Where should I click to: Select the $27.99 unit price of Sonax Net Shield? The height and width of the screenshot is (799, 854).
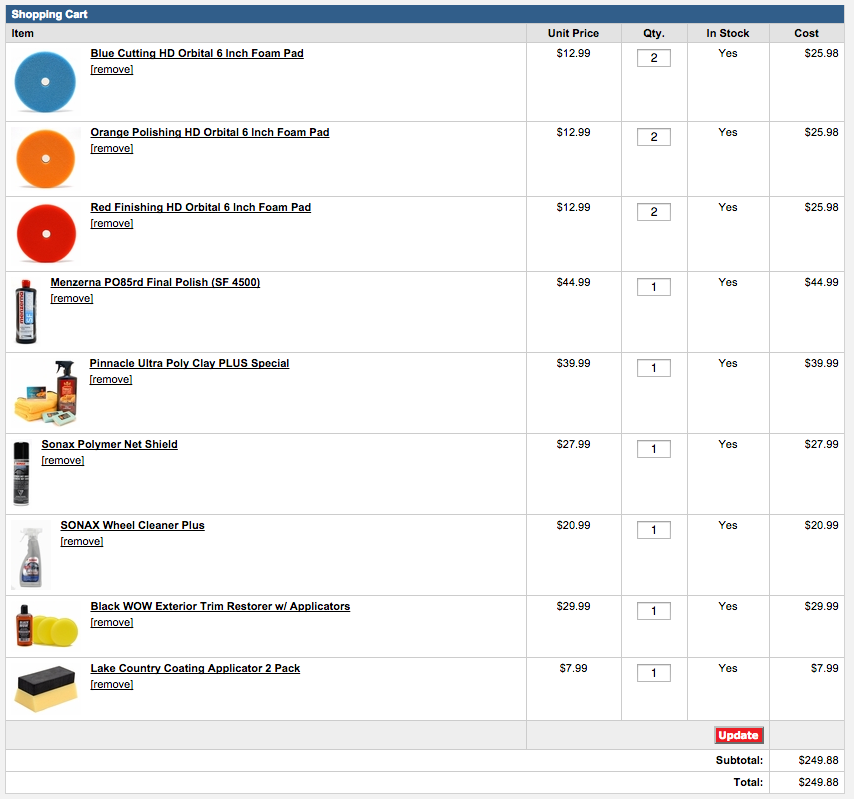tap(573, 445)
